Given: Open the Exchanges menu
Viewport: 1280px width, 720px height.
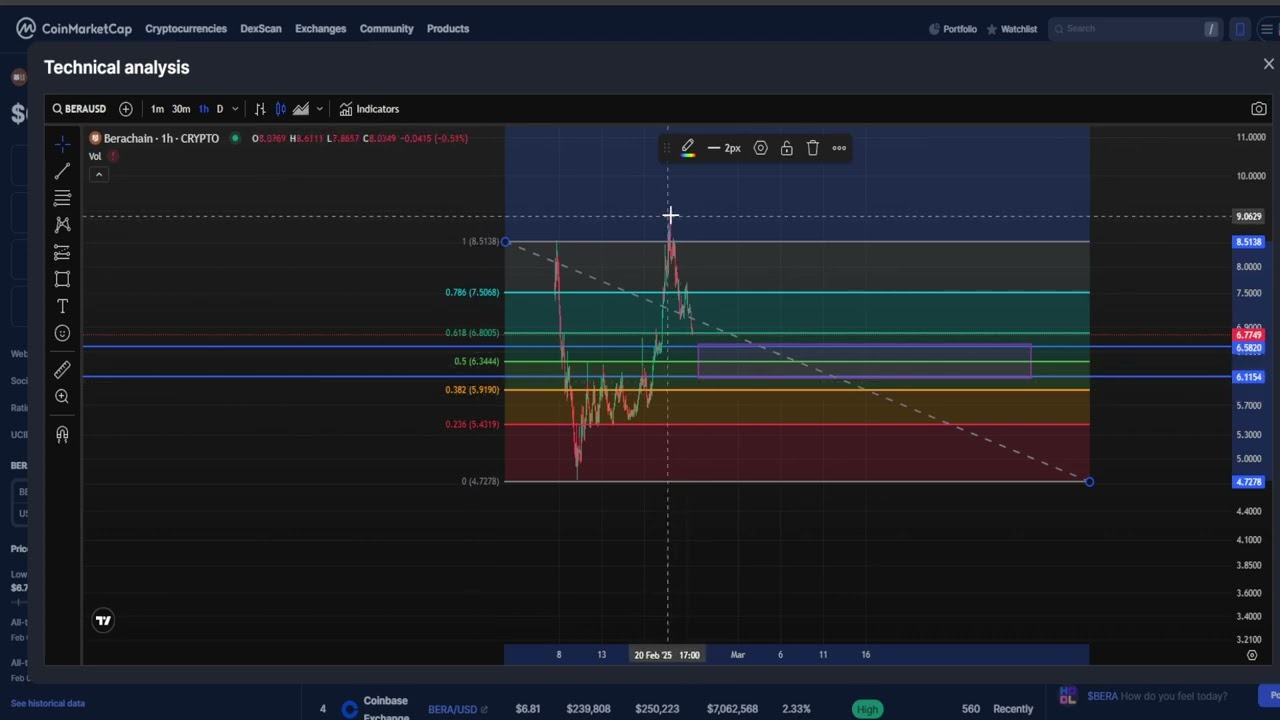Looking at the screenshot, I should [x=321, y=29].
